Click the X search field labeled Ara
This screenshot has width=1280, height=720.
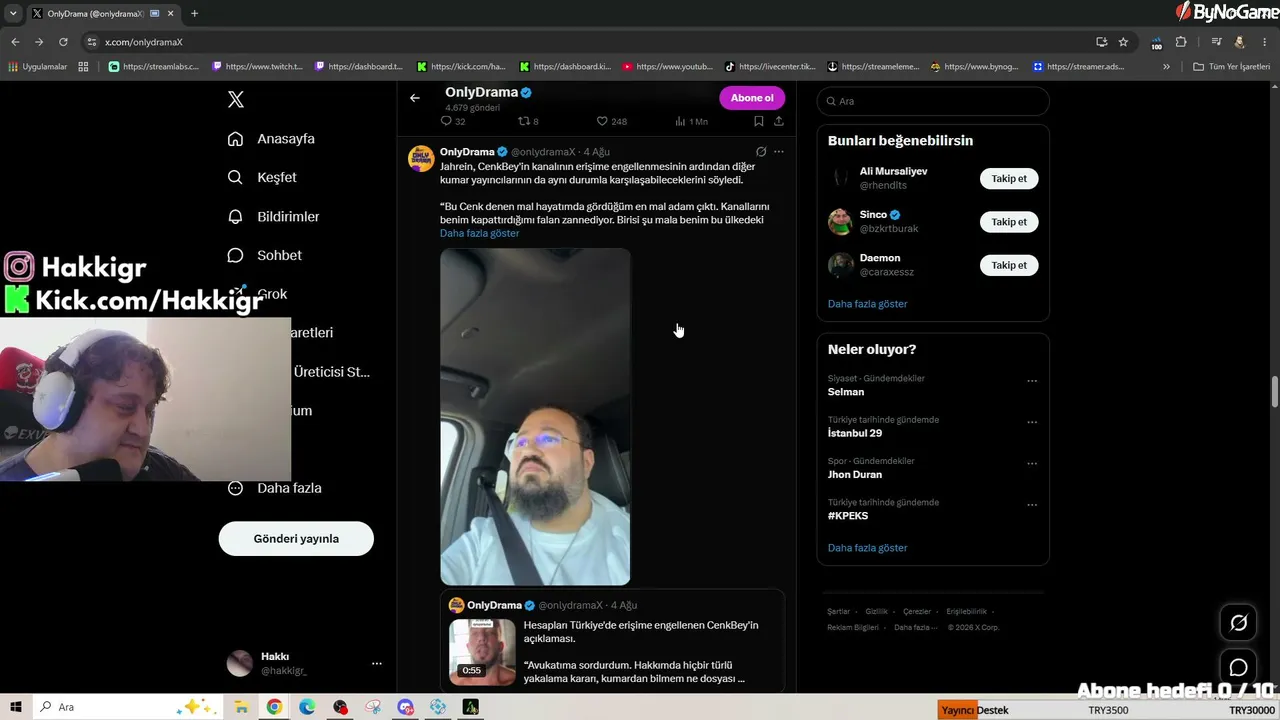933,101
